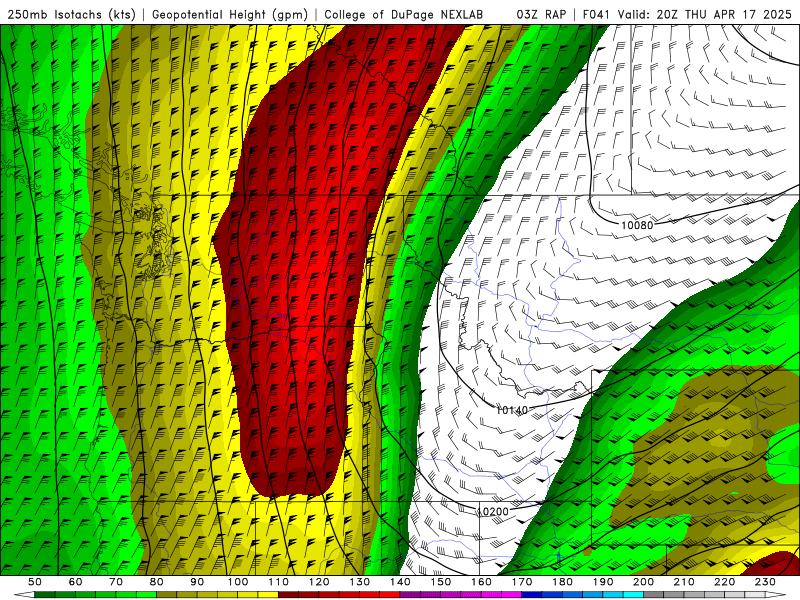Click the 160 value on the color scale
The width and height of the screenshot is (800, 600).
[482, 582]
